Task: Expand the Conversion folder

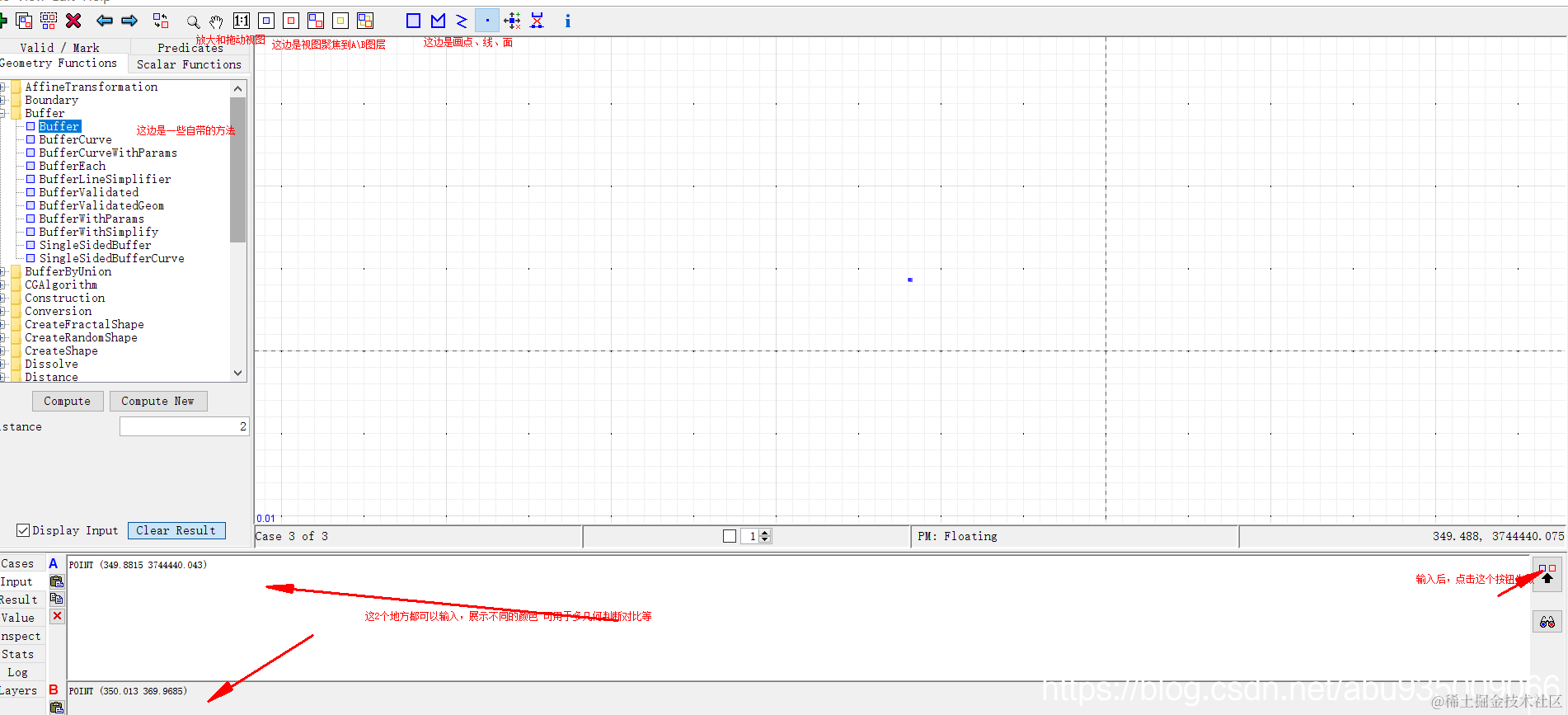Action: coord(3,311)
